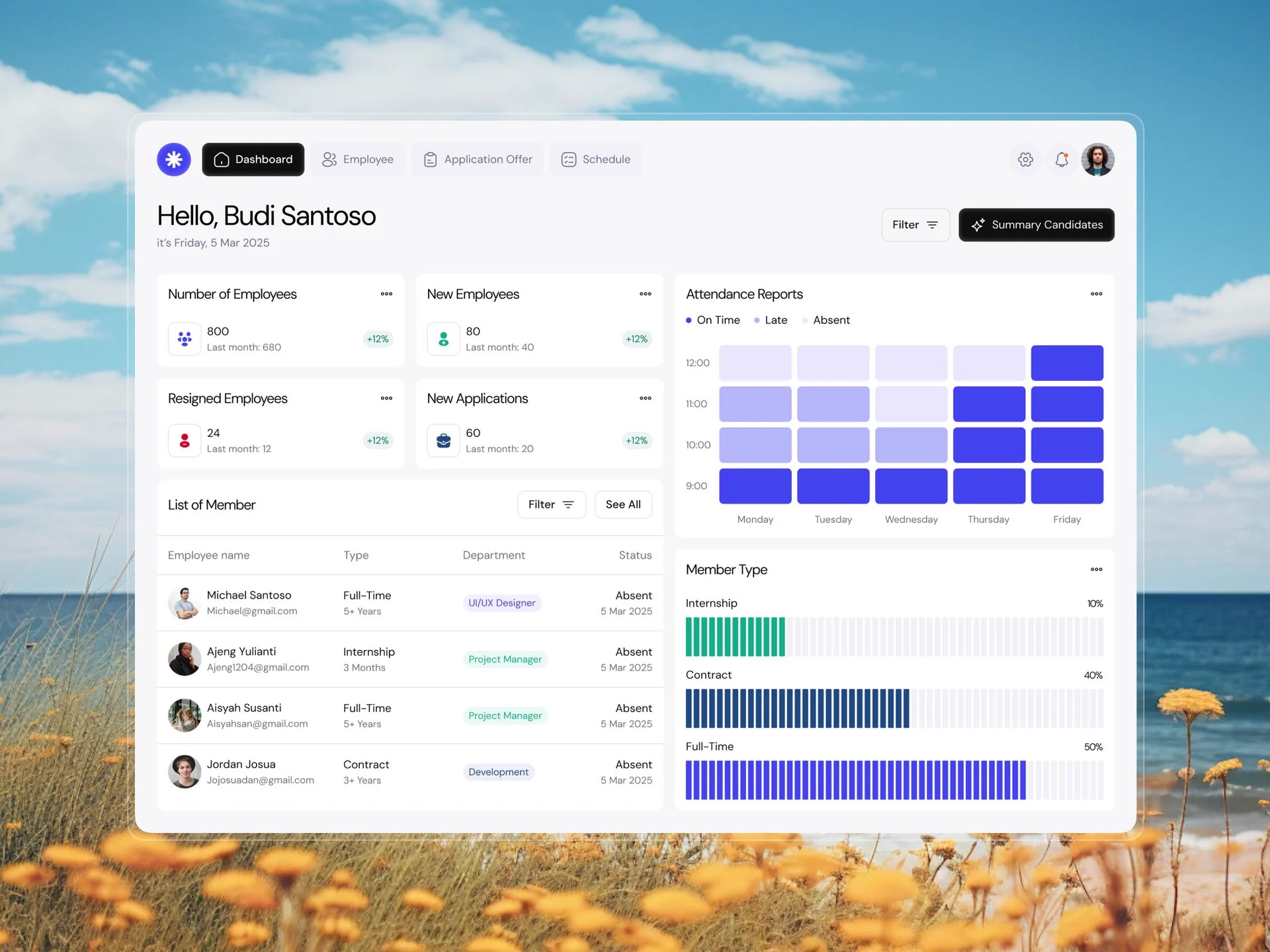The image size is (1270, 952).
Task: Toggle the Late legend item
Action: pyautogui.click(x=771, y=320)
